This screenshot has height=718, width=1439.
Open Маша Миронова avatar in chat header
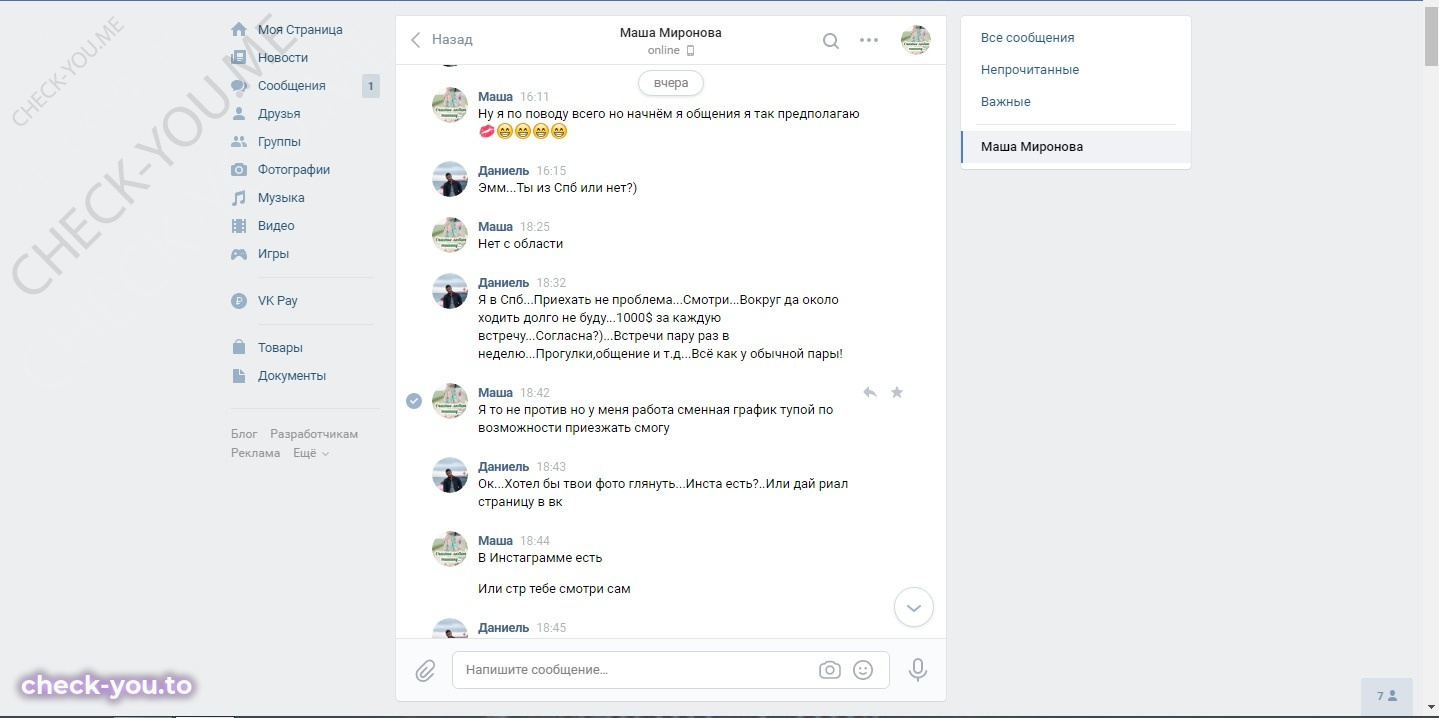(x=915, y=40)
